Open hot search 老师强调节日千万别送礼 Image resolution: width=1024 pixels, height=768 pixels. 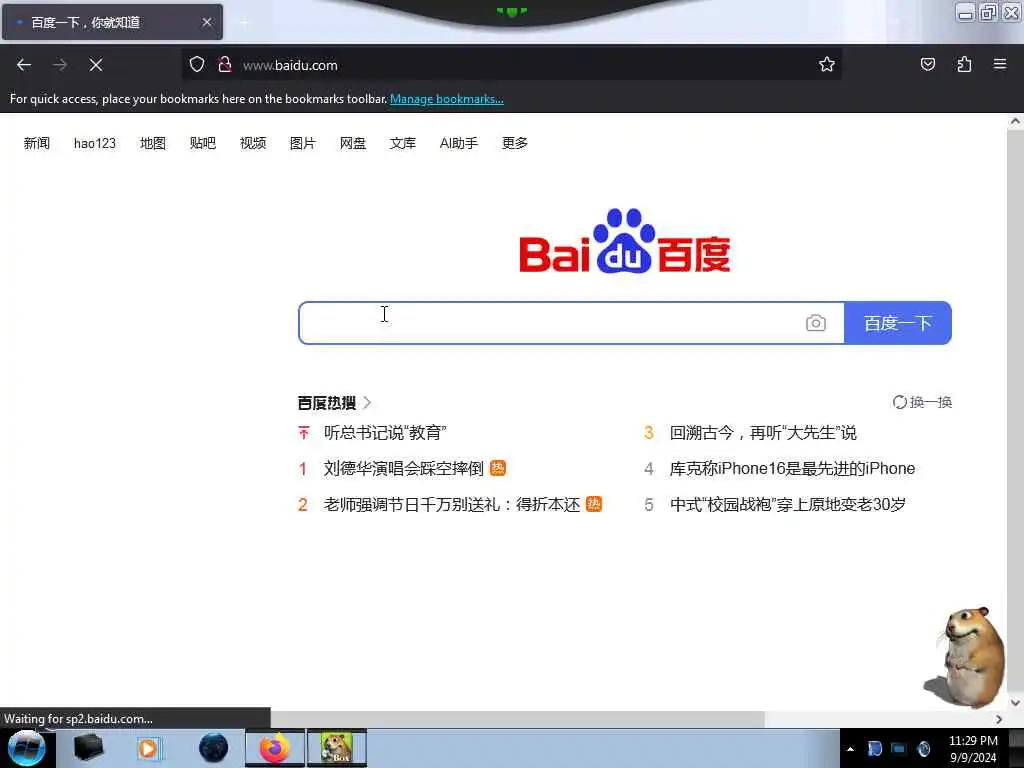coord(451,504)
